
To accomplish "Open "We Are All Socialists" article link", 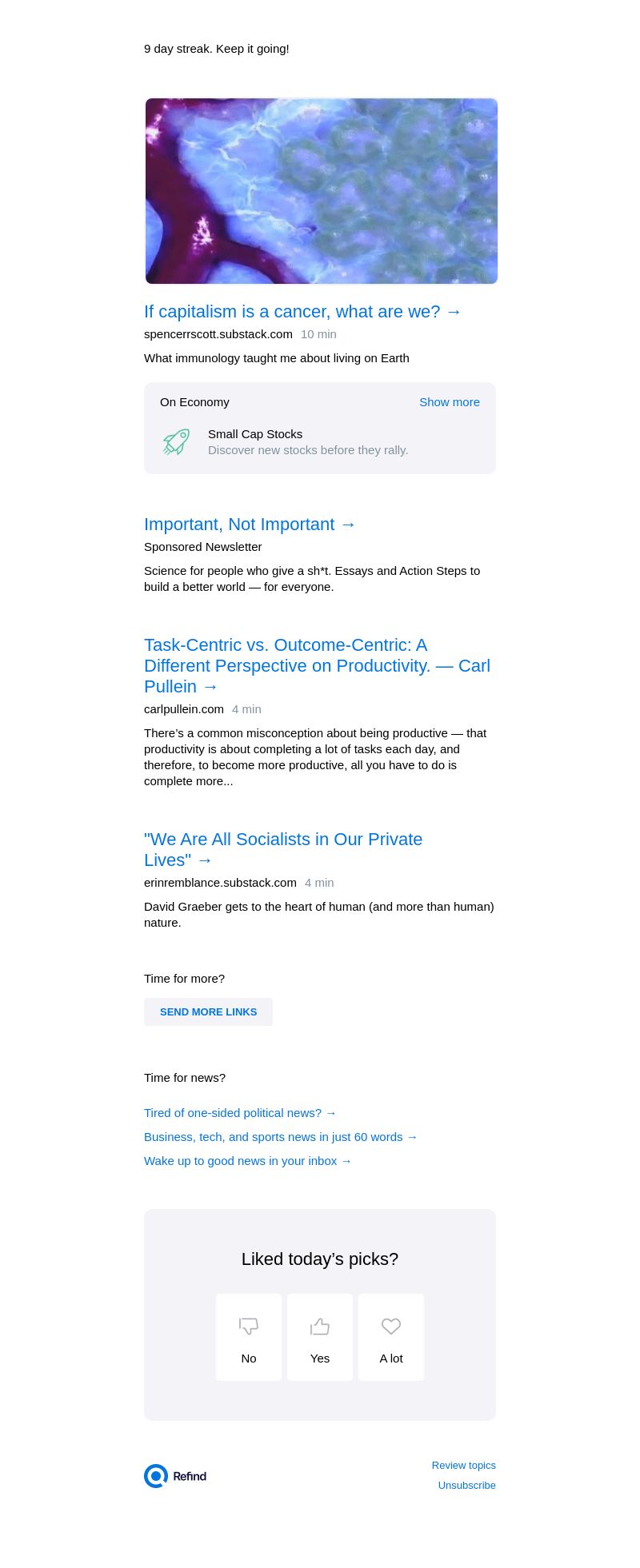I will pos(282,849).
